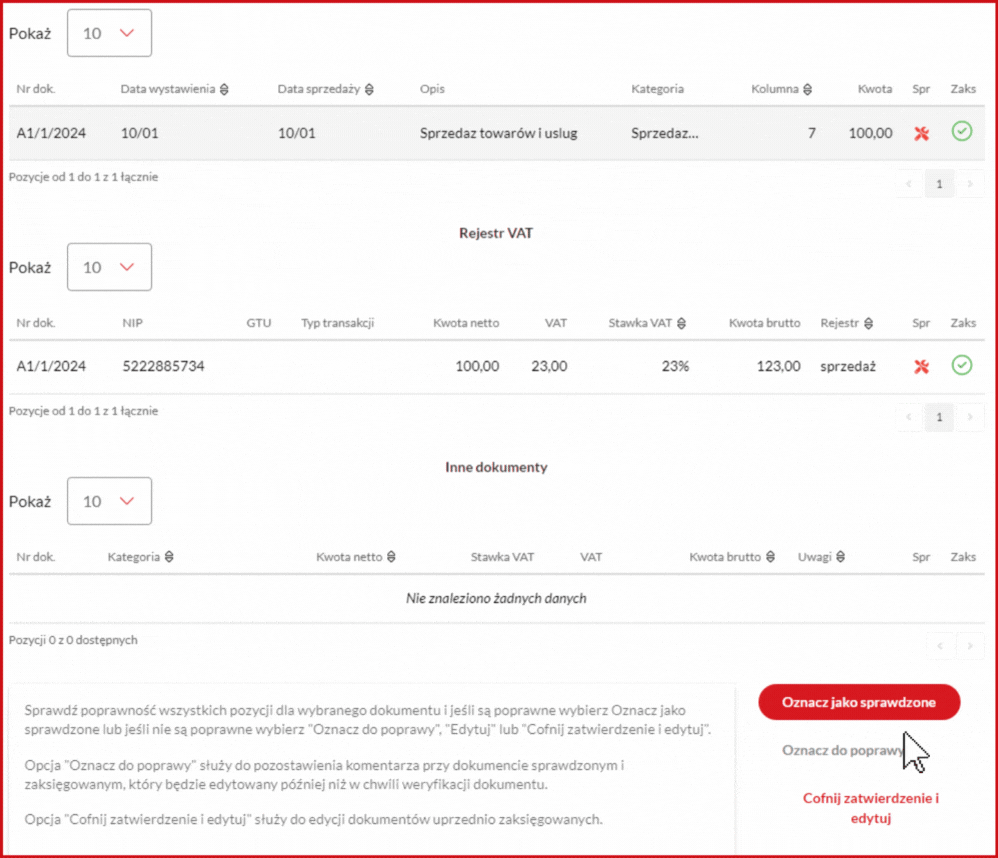Select document A1/1/2024 in the first table

(x=51, y=133)
